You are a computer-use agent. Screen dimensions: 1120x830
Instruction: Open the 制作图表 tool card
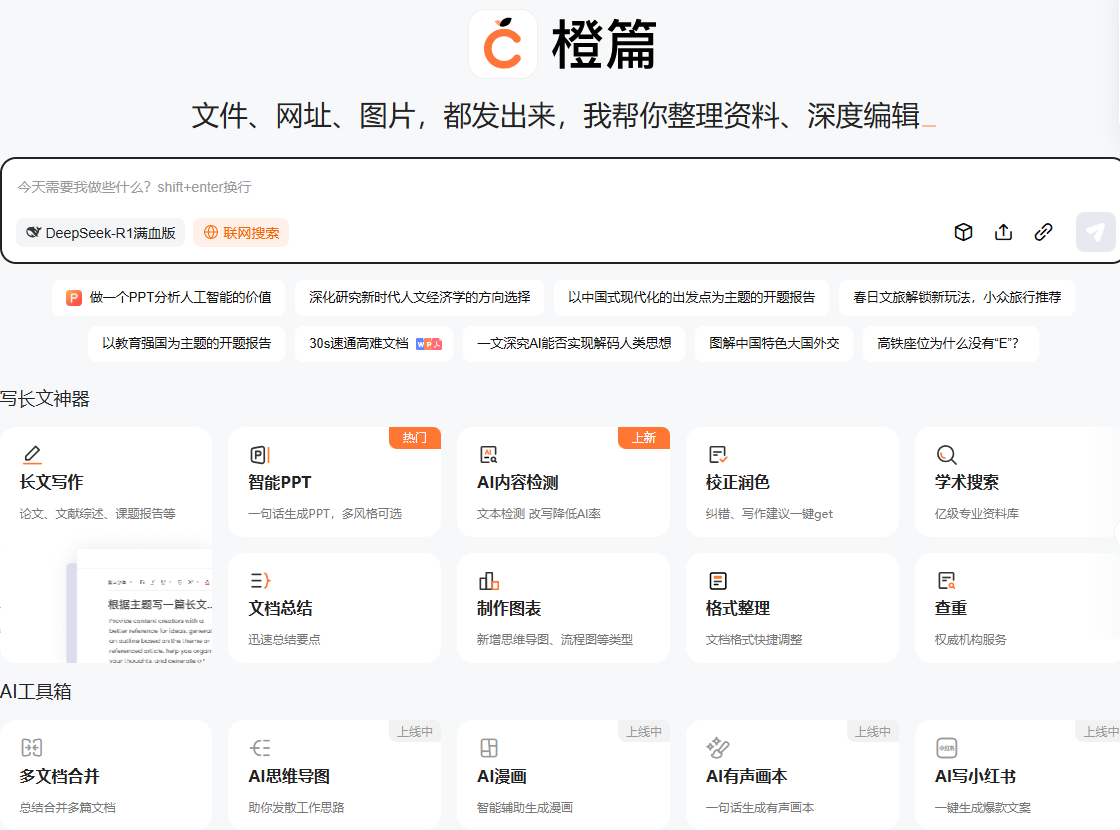(x=563, y=608)
